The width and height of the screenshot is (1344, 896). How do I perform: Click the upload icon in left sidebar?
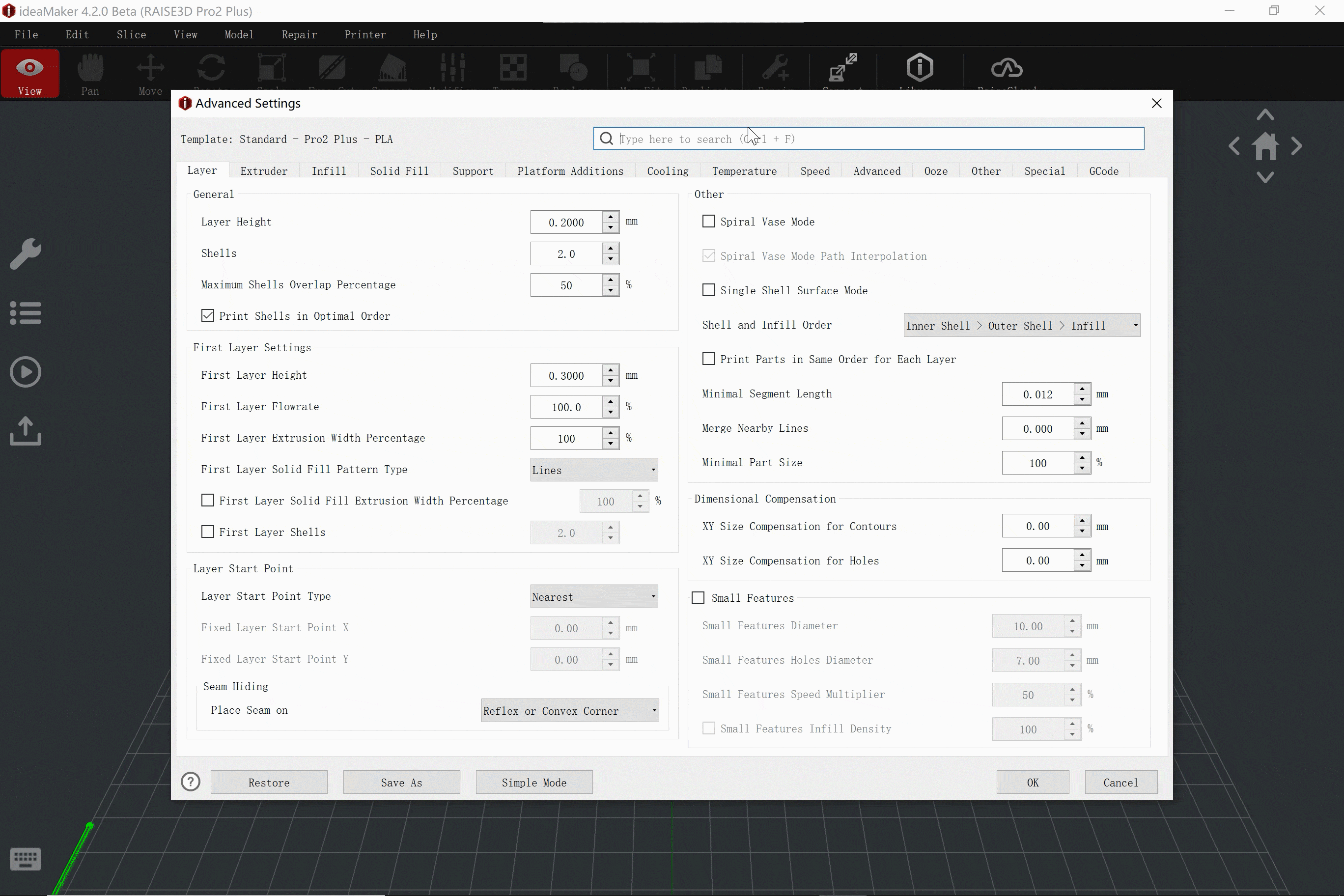pos(26,431)
